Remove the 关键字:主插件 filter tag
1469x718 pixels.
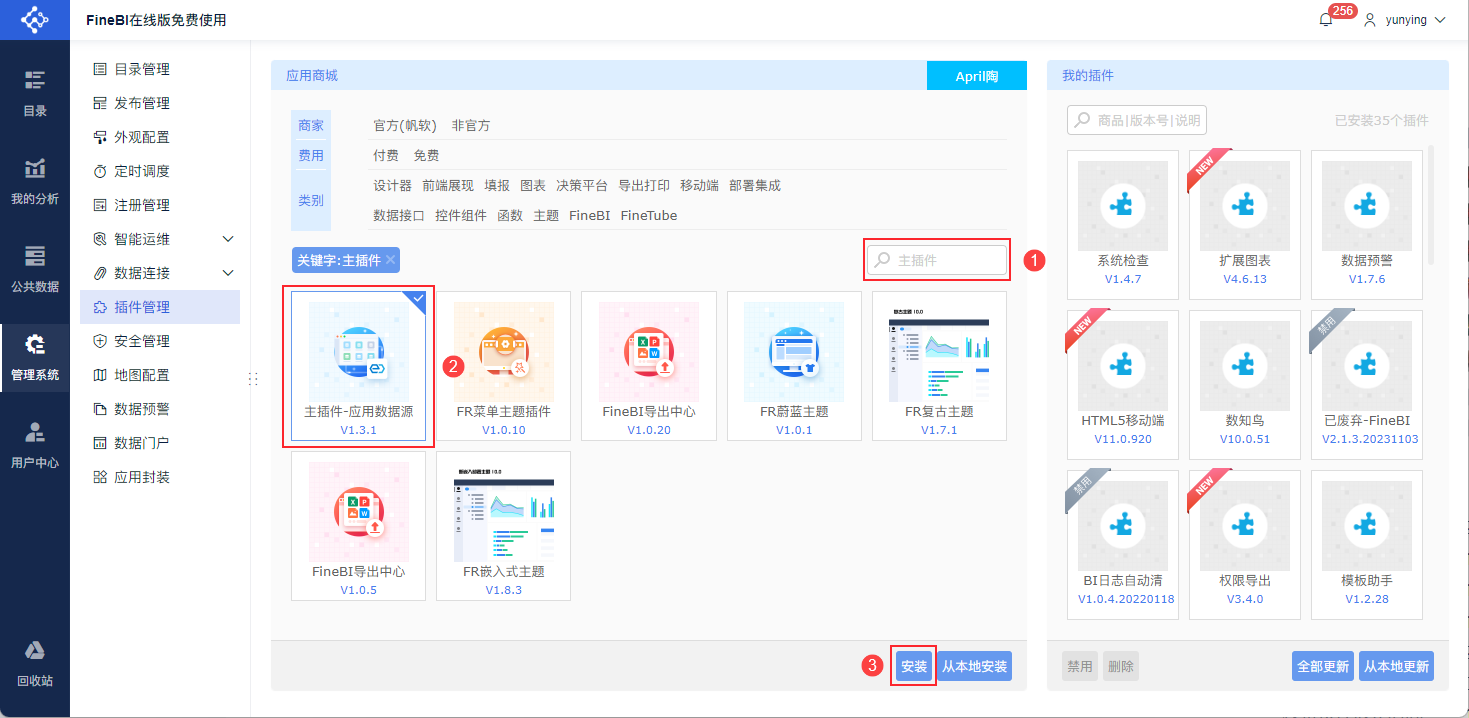click(x=391, y=260)
